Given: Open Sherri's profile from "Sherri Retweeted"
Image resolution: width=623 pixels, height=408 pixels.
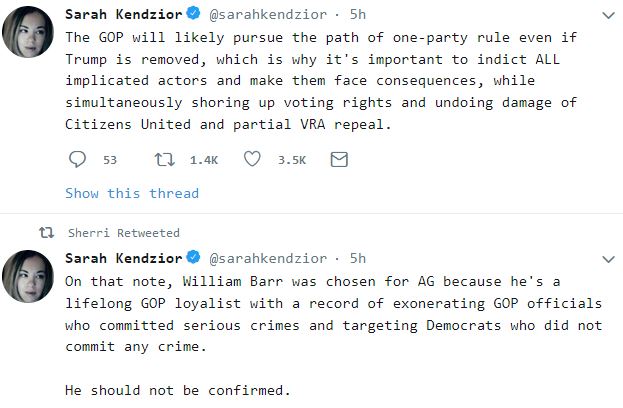Looking at the screenshot, I should (88, 233).
